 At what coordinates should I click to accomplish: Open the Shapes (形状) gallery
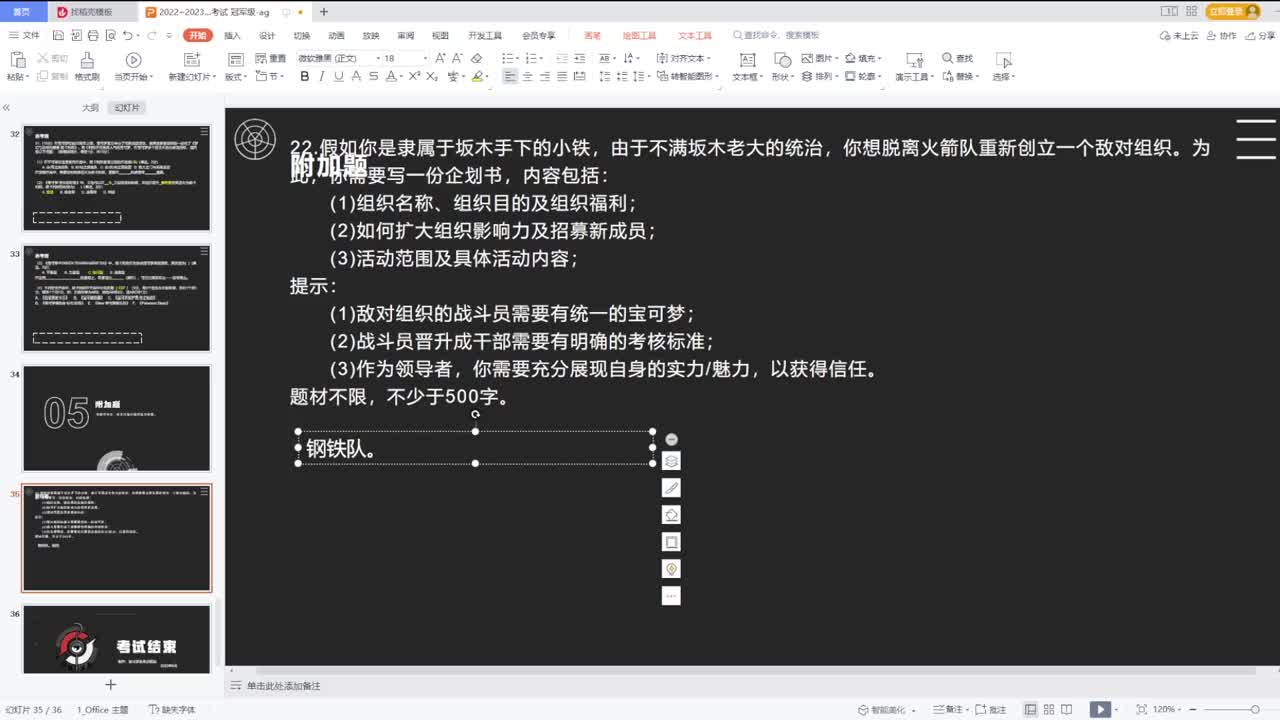780,62
